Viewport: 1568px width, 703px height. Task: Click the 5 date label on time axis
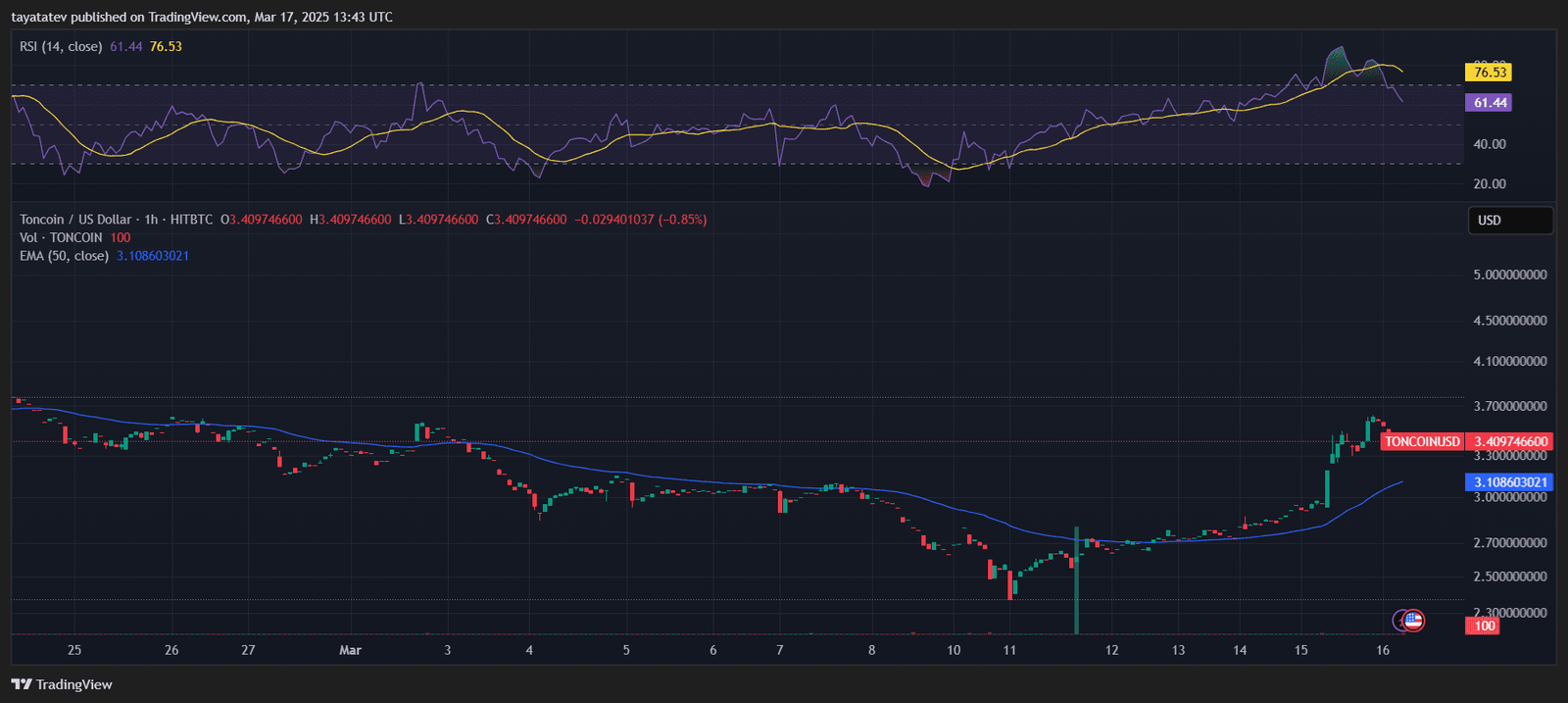[626, 650]
